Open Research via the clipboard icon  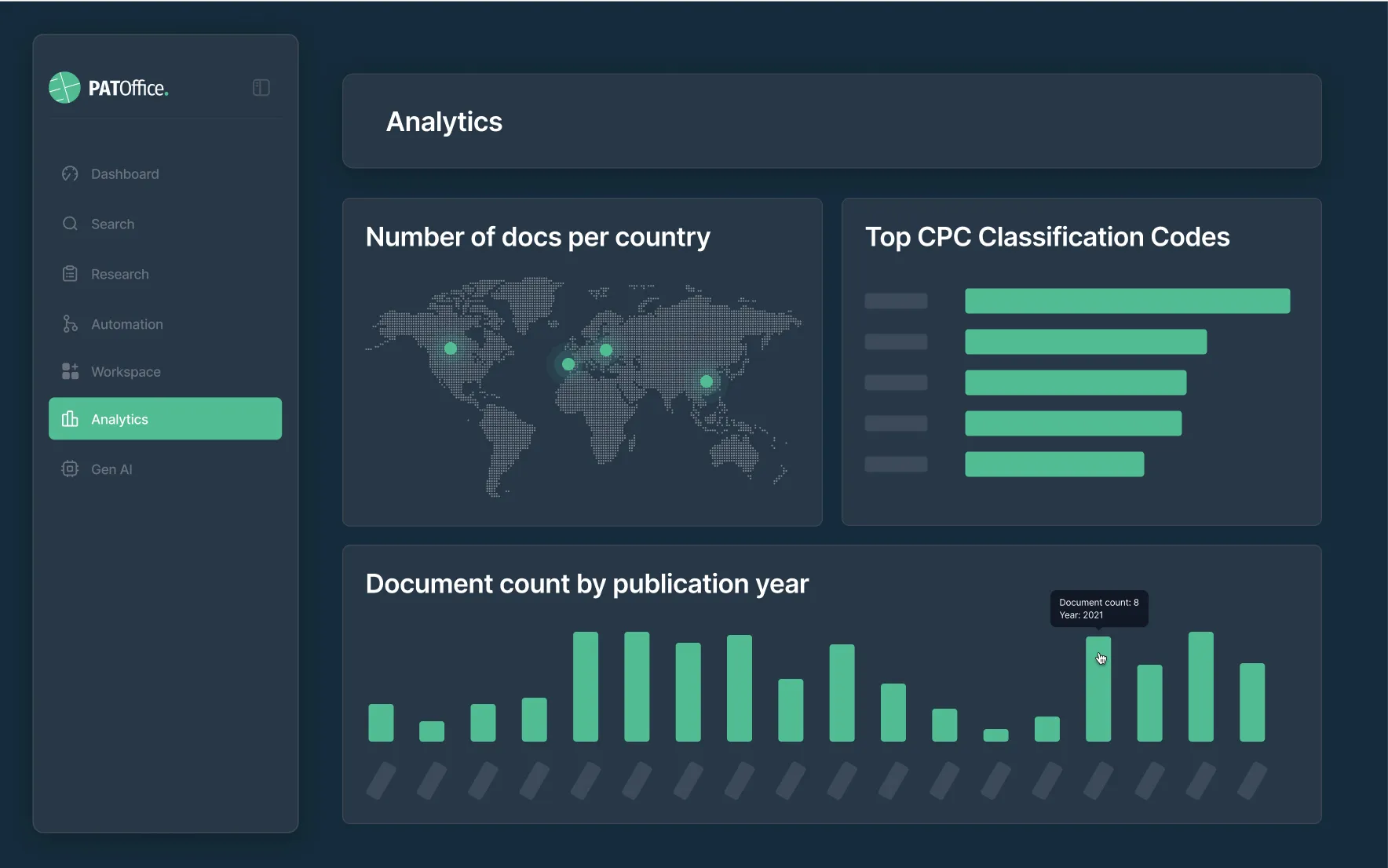click(x=70, y=273)
